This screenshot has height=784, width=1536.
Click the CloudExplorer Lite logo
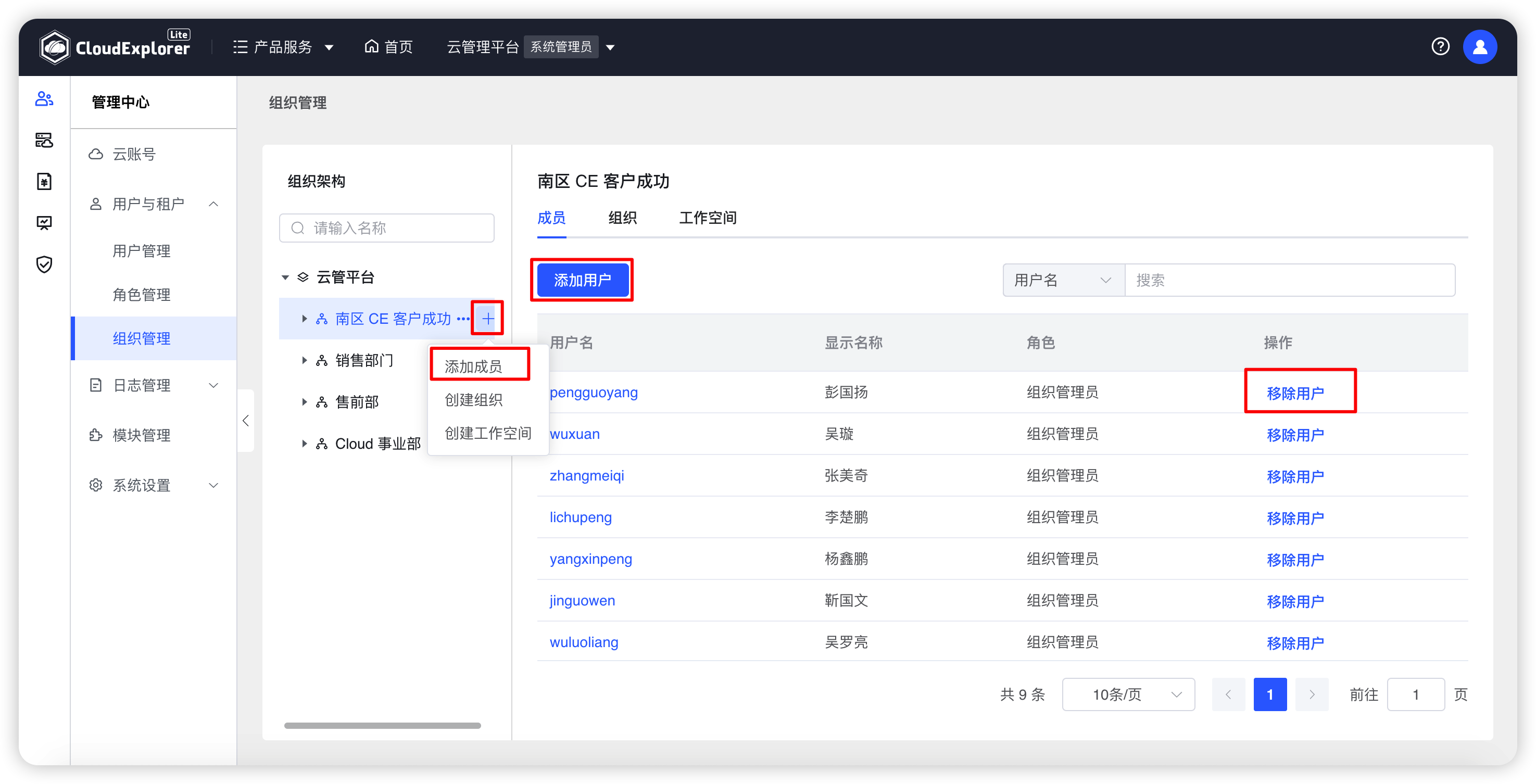coord(115,46)
